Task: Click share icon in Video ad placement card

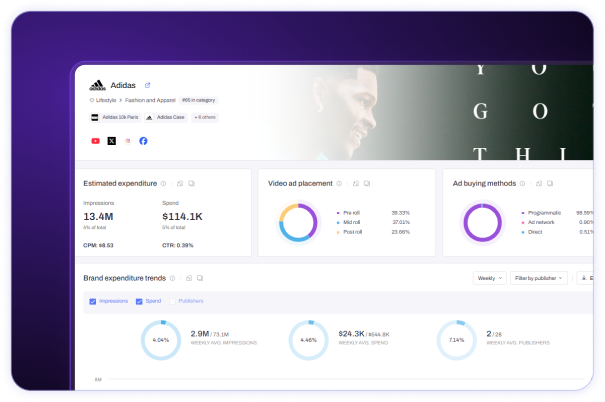Action: point(356,184)
